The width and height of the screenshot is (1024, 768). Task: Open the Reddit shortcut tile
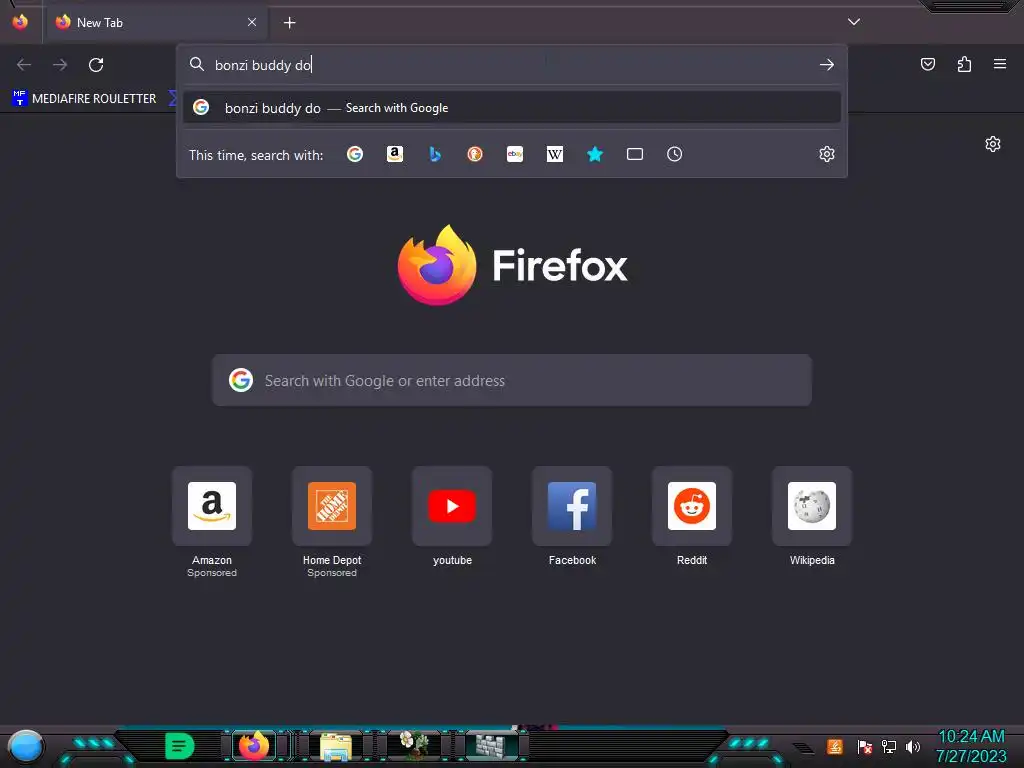pyautogui.click(x=692, y=506)
